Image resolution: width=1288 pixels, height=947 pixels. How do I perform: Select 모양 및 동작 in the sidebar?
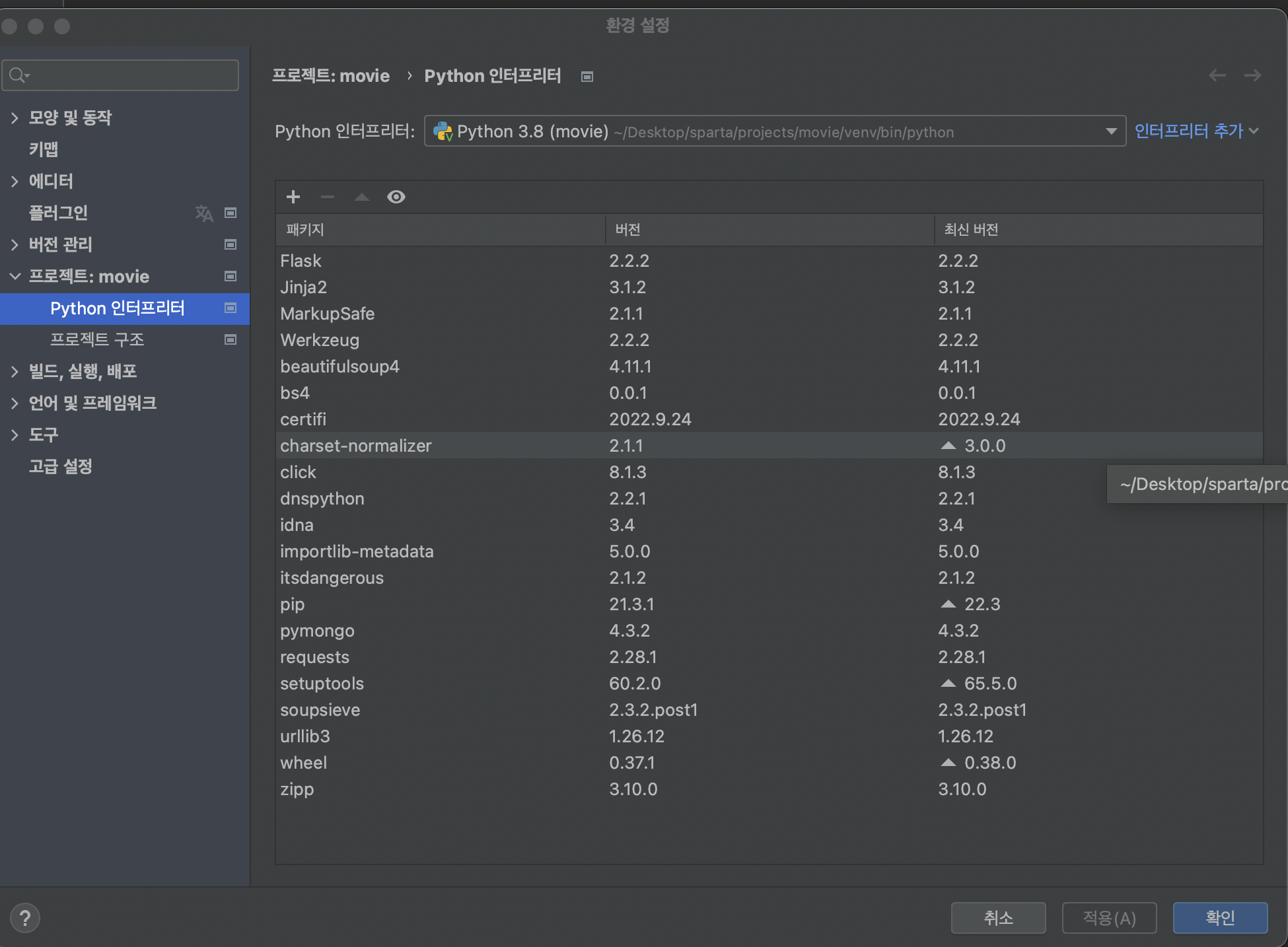(x=70, y=118)
